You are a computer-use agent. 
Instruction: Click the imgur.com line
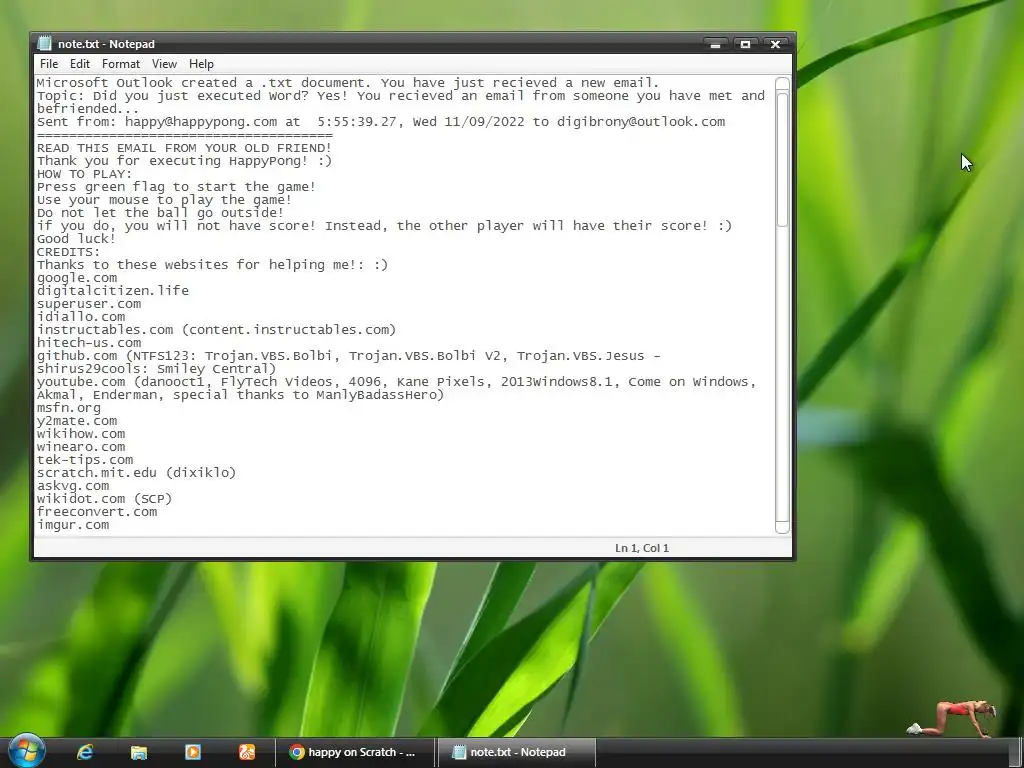tap(73, 525)
